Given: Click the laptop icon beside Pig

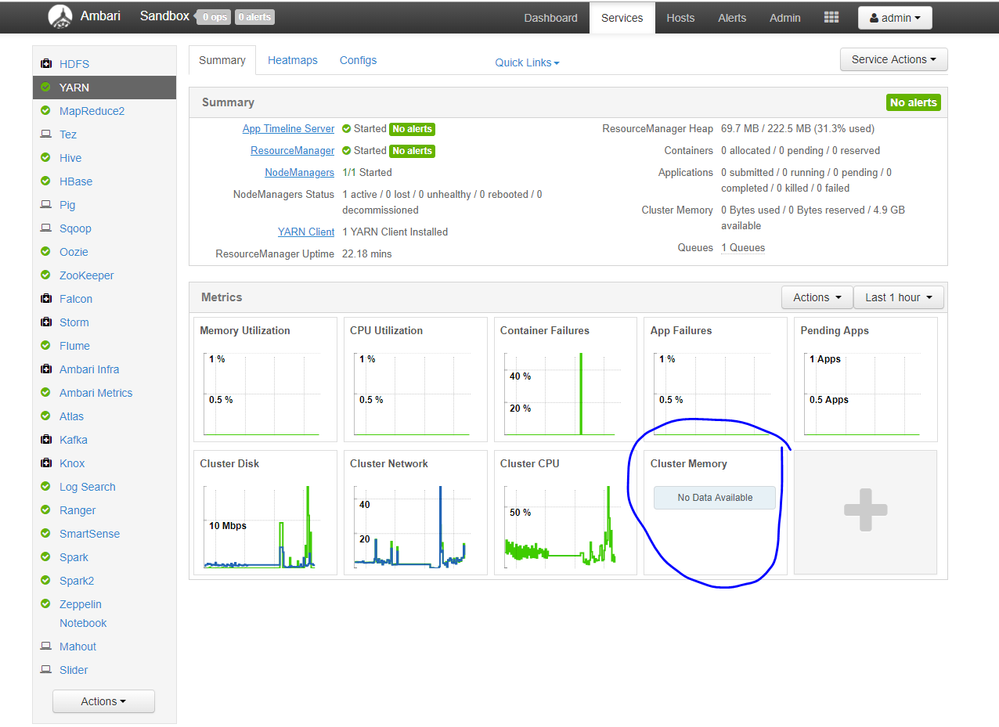Looking at the screenshot, I should pos(46,205).
